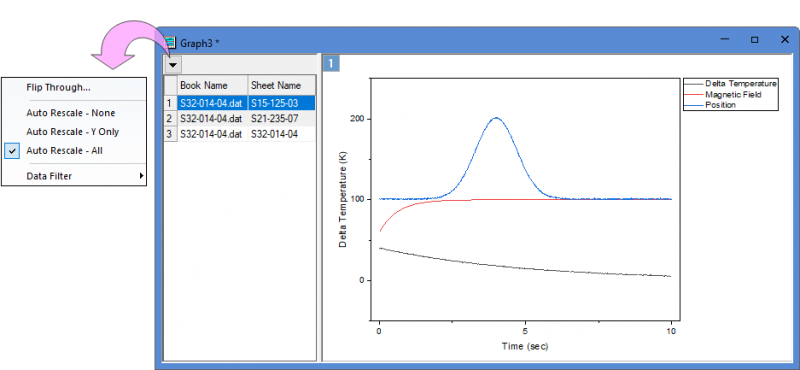Click the Delta Temperature legend entry

(x=731, y=83)
